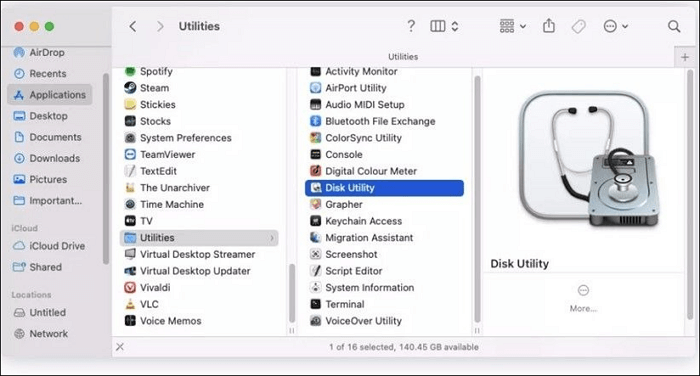This screenshot has height=376, width=700.
Task: Open Network in the sidebar
Action: tap(41, 334)
